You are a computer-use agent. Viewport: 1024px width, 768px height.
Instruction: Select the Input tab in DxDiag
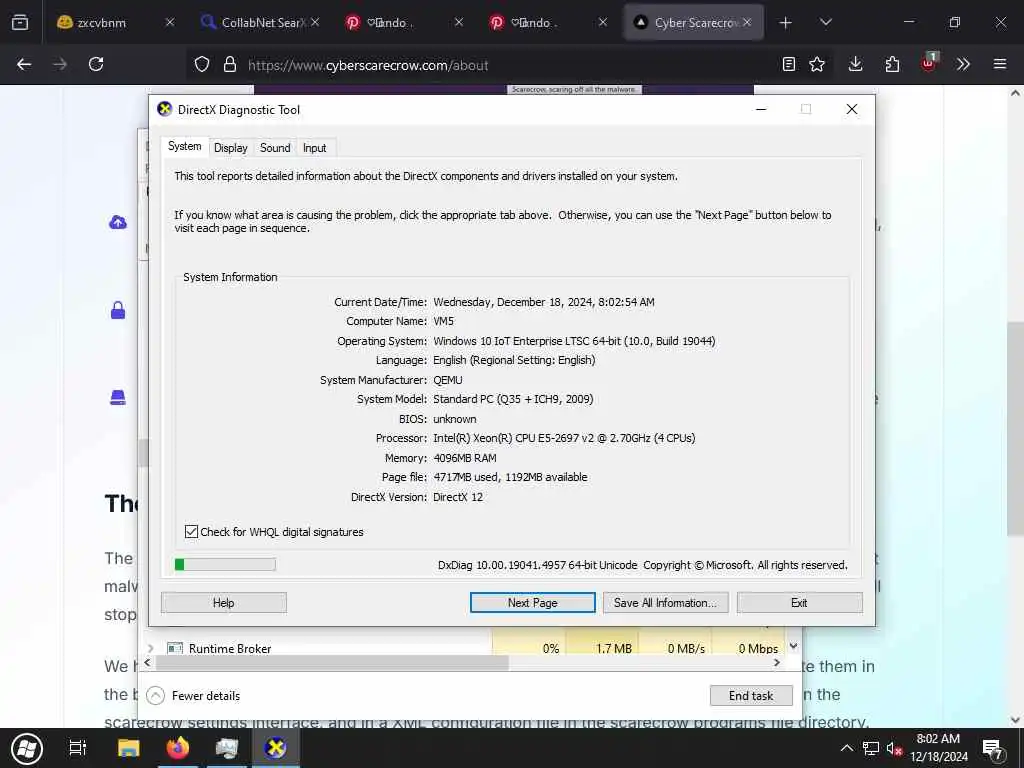click(x=314, y=148)
